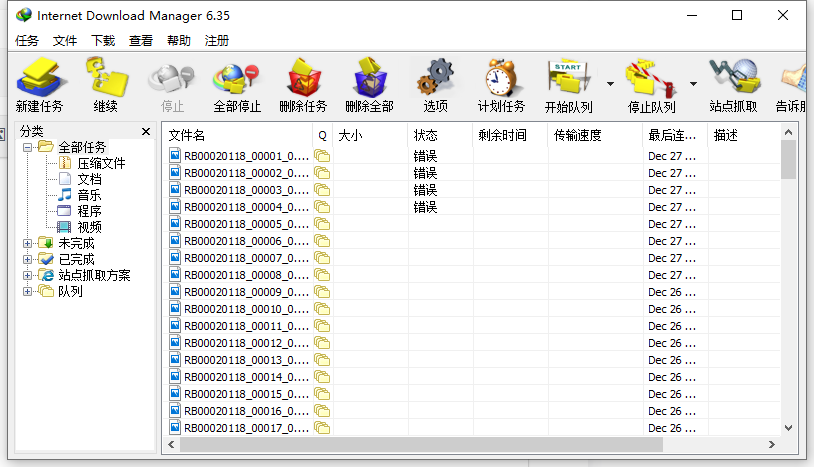Open the 文件 menu
This screenshot has width=814, height=467.
(x=65, y=40)
